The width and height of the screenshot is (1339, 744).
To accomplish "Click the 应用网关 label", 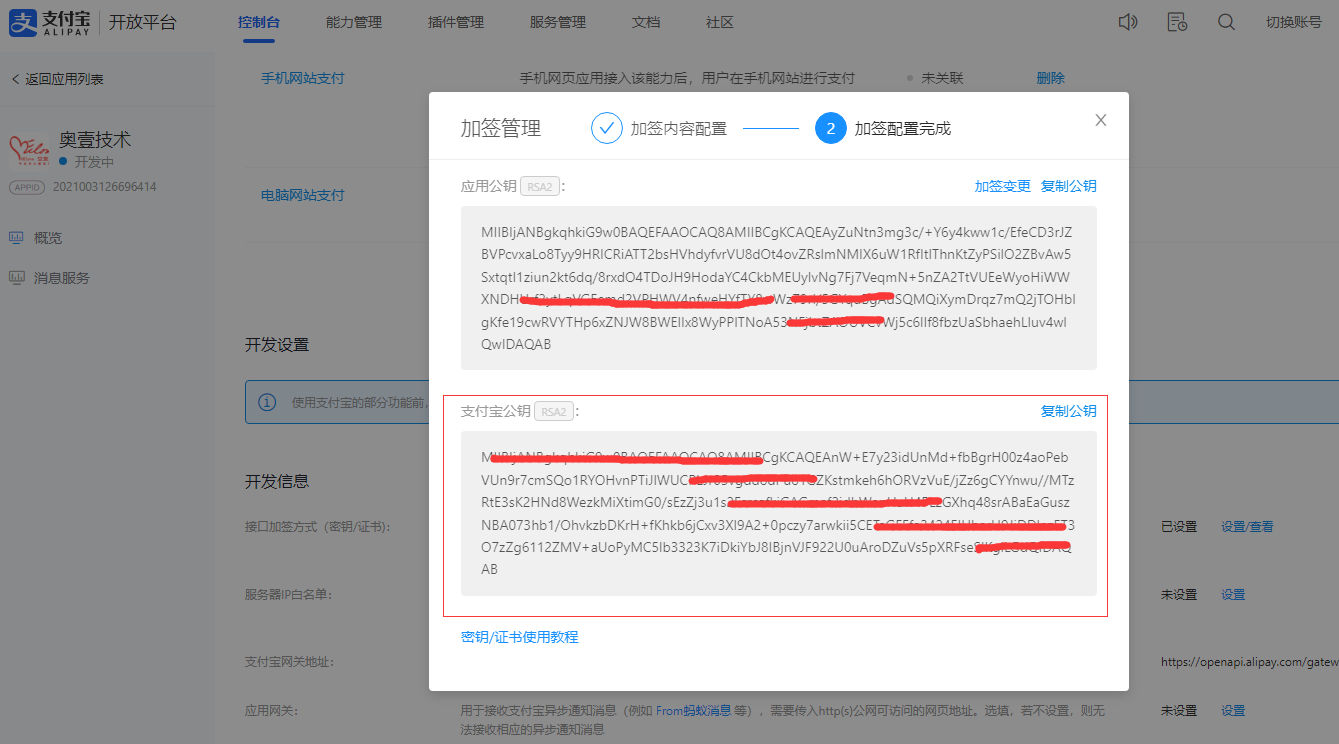I will point(273,710).
